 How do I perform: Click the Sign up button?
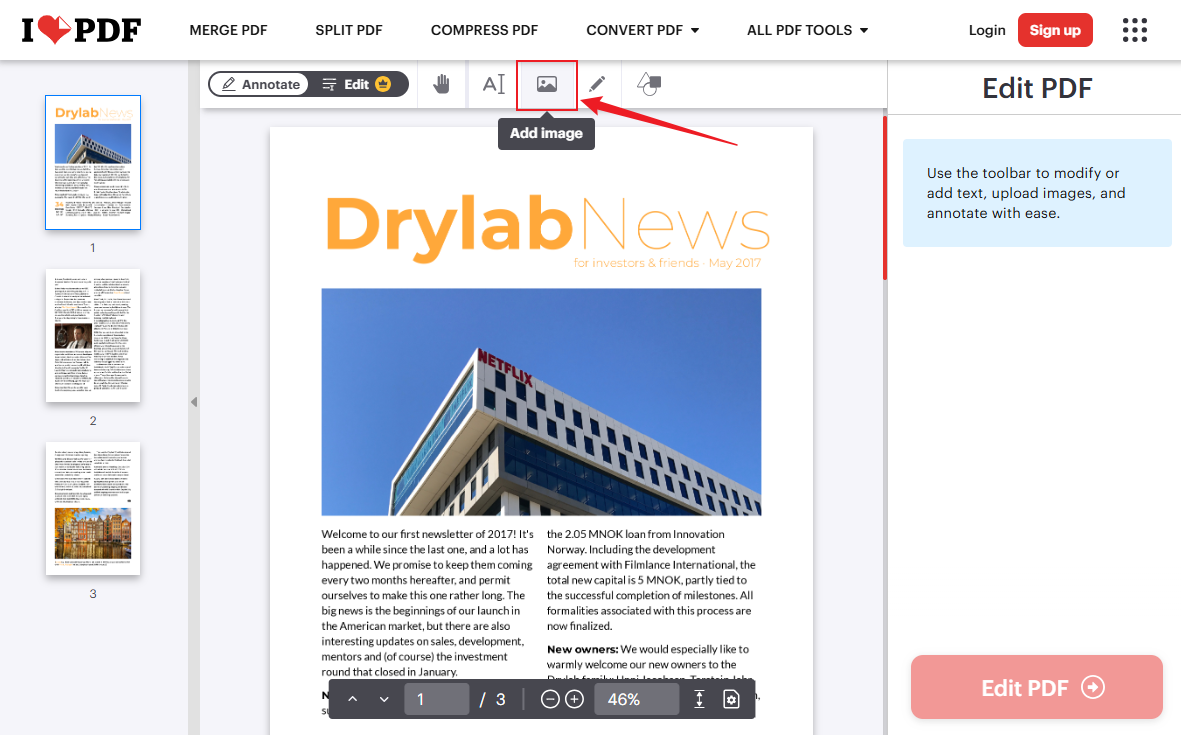[x=1054, y=30]
